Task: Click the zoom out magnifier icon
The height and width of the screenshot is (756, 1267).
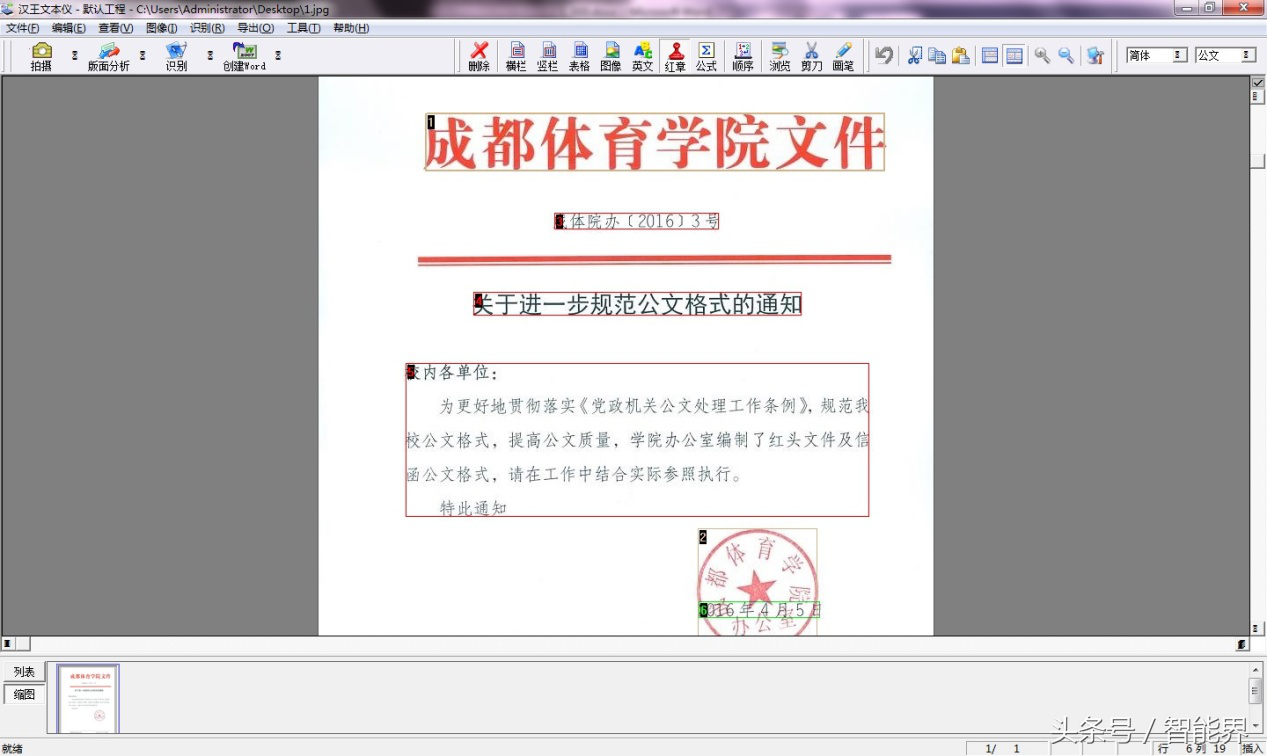Action: [x=1066, y=55]
